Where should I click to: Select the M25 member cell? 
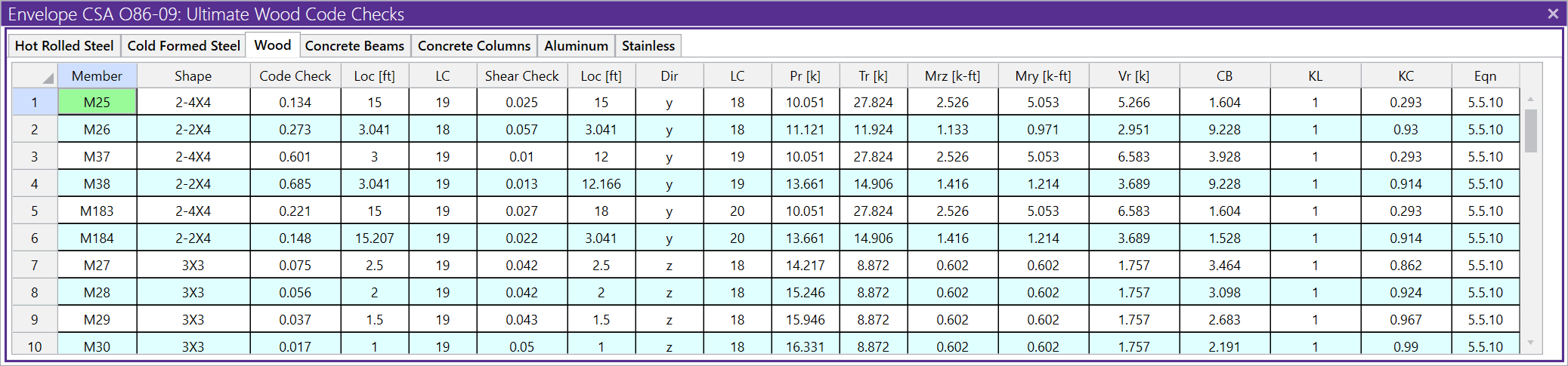(x=97, y=103)
